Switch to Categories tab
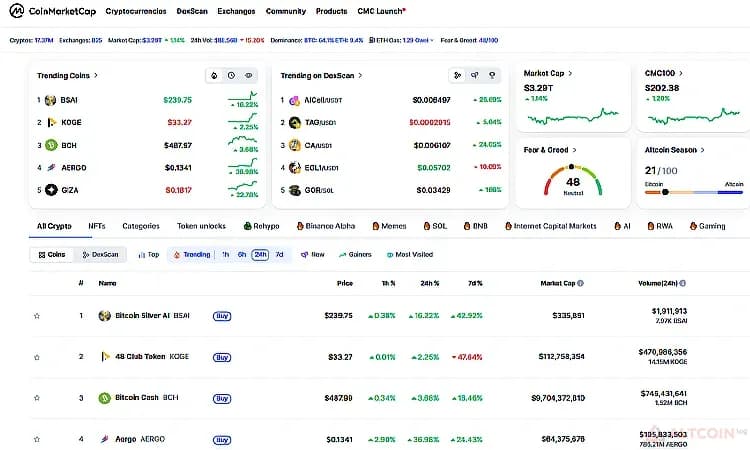 coord(141,226)
